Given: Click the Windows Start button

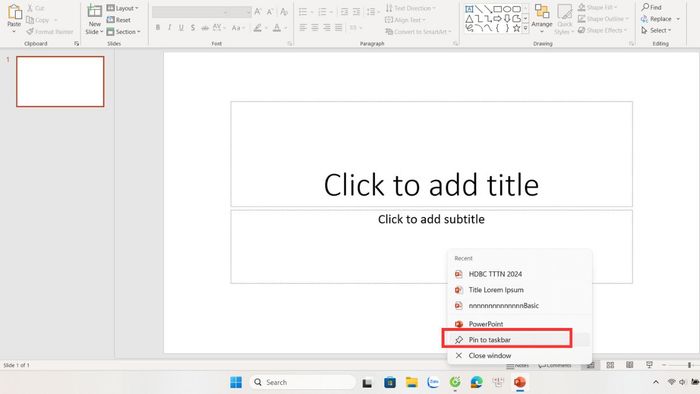Looking at the screenshot, I should tap(236, 382).
